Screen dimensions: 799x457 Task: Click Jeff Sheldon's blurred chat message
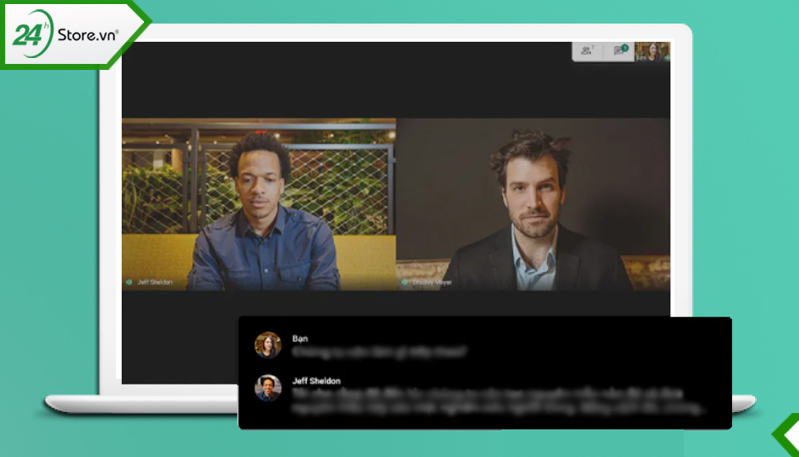click(x=498, y=401)
